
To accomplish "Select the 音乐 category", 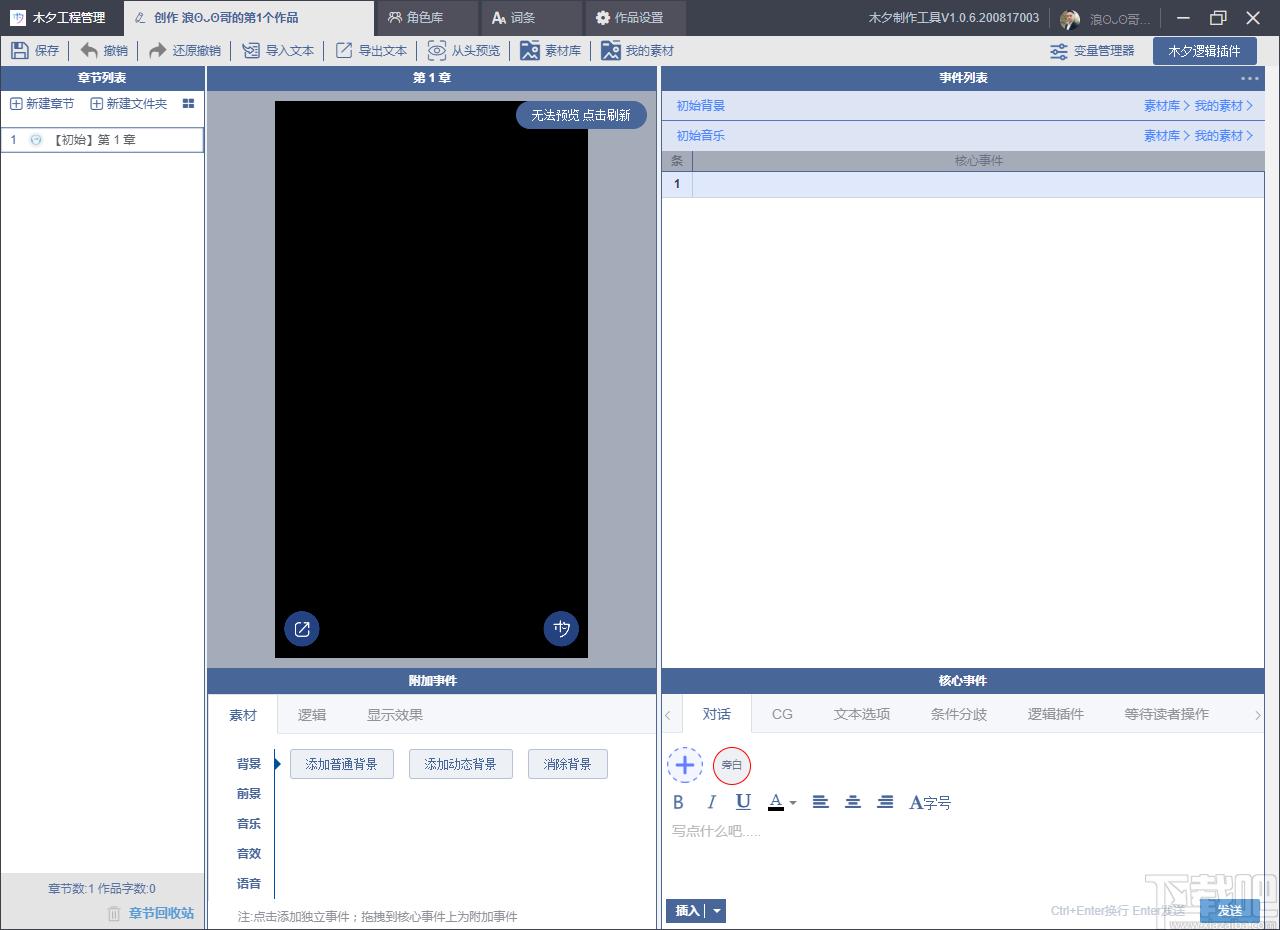I will click(249, 824).
